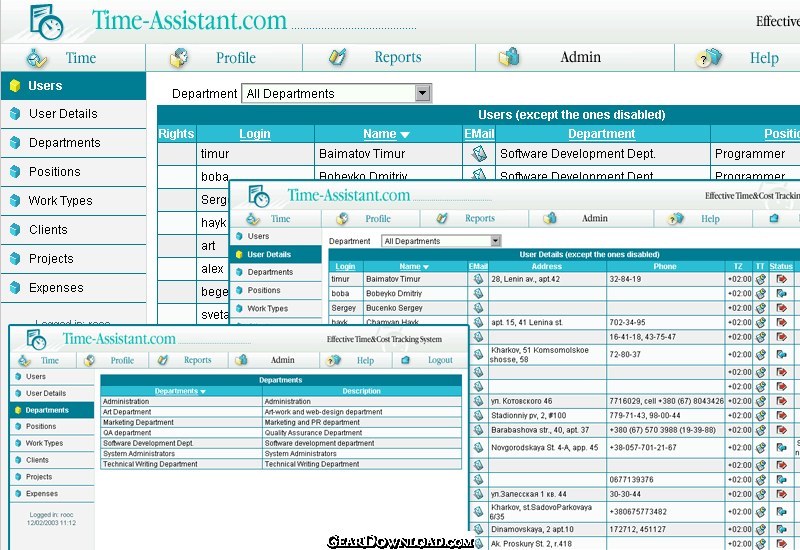Select Users in the main sidebar

tap(73, 86)
